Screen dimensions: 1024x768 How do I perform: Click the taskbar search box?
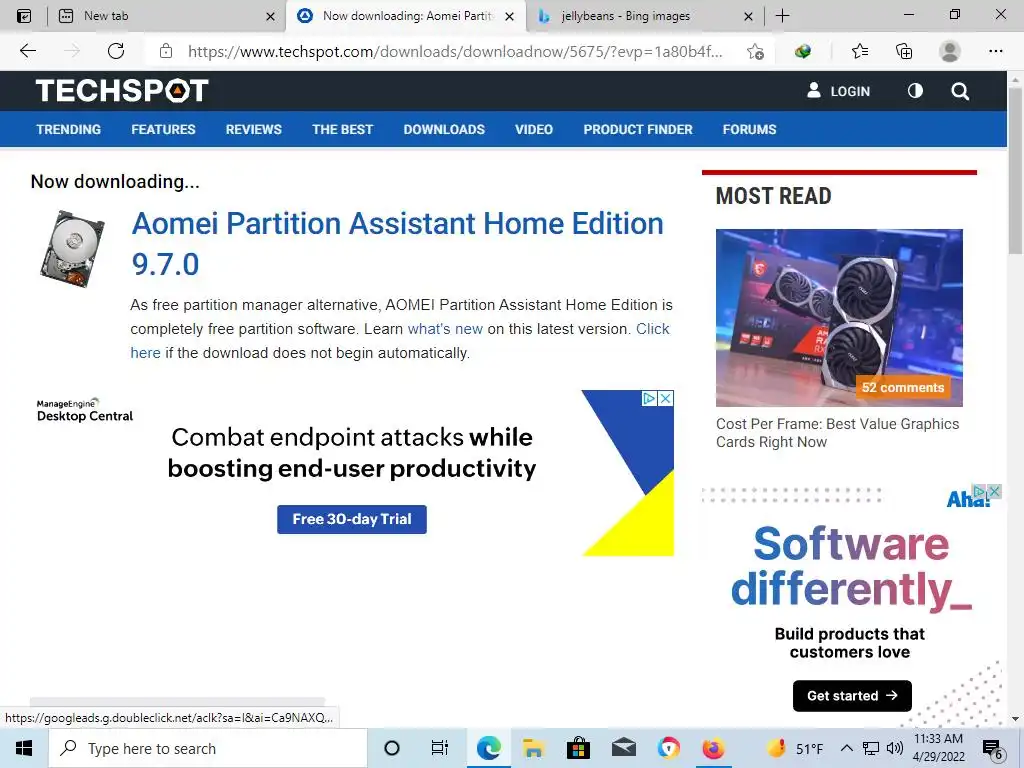click(208, 748)
